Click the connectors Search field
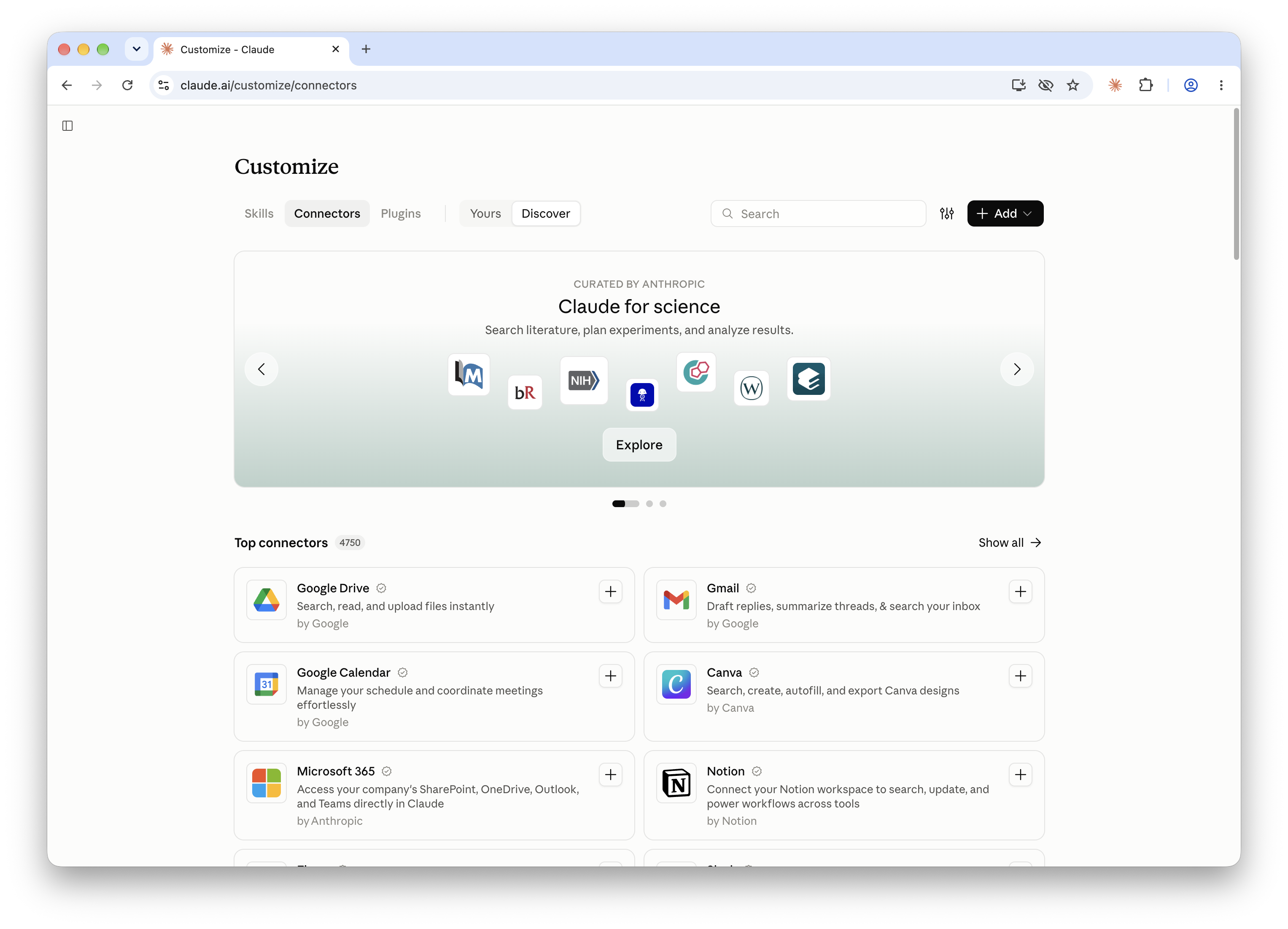Image resolution: width=1288 pixels, height=929 pixels. click(818, 213)
